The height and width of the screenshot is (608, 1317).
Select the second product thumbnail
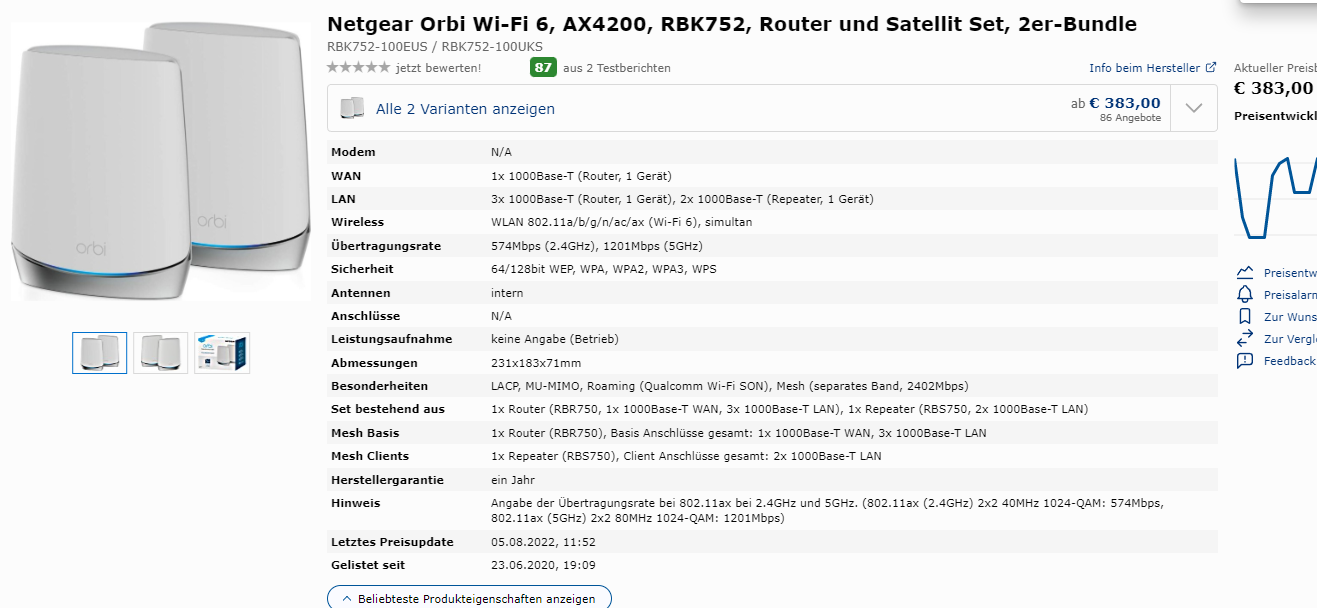161,353
